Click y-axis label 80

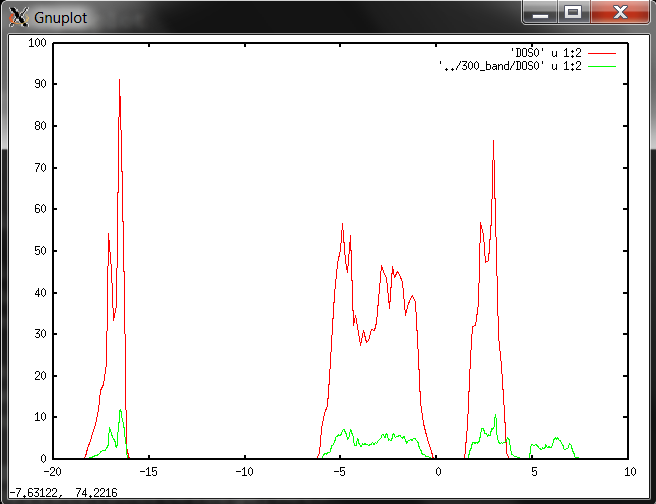click(x=40, y=126)
